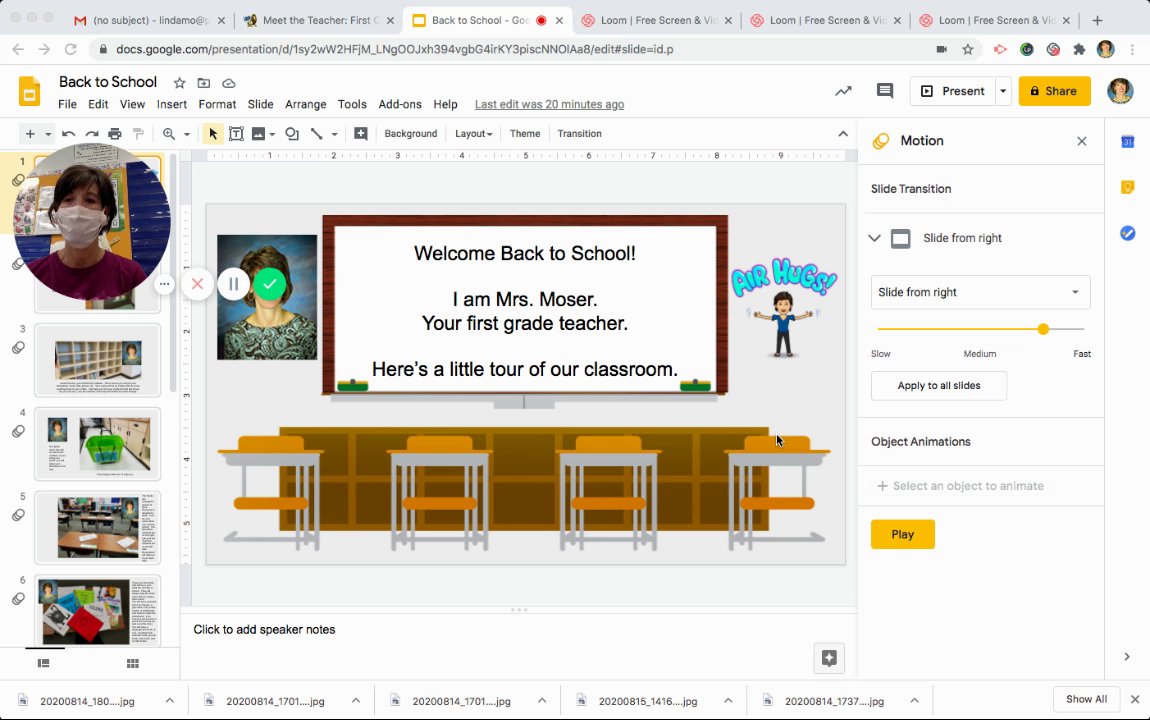Screen dimensions: 1150x720
Task: Open the Last edit was 20 minutes ago link
Action: click(x=549, y=104)
